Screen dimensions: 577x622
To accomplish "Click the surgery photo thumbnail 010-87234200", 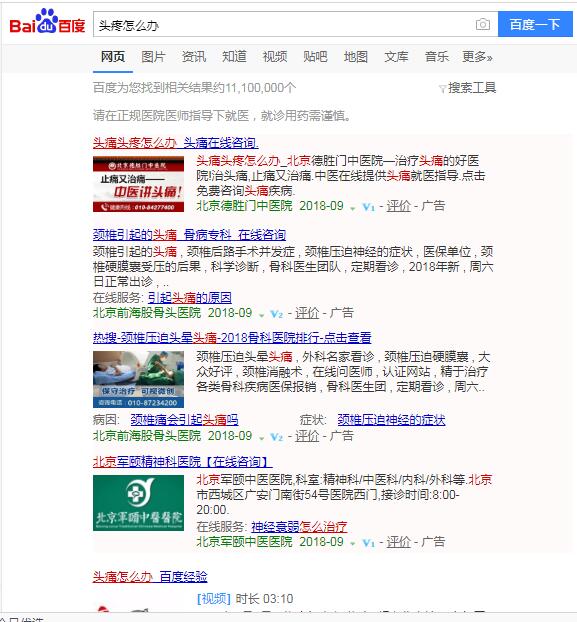I will pos(138,379).
